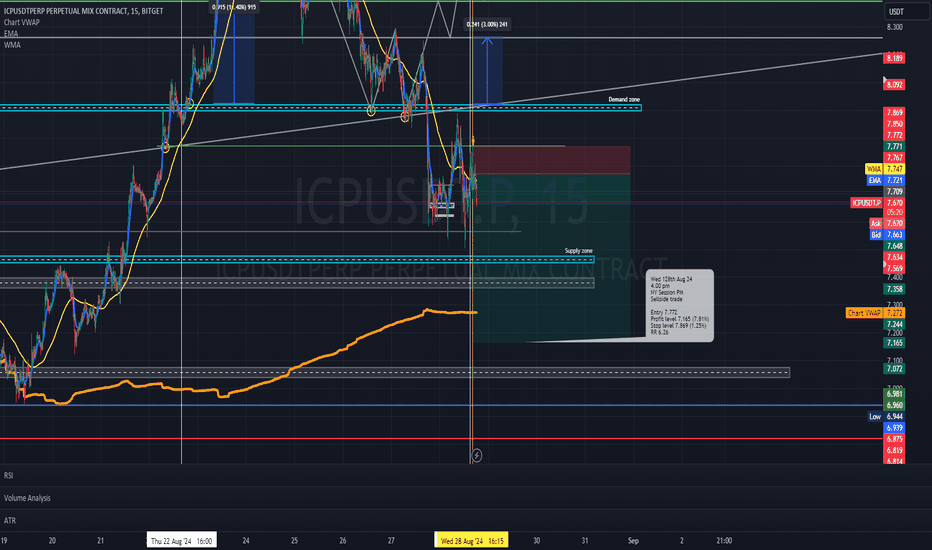Image resolution: width=932 pixels, height=550 pixels.
Task: Click the 21:00 label on the time axis
Action: [723, 540]
